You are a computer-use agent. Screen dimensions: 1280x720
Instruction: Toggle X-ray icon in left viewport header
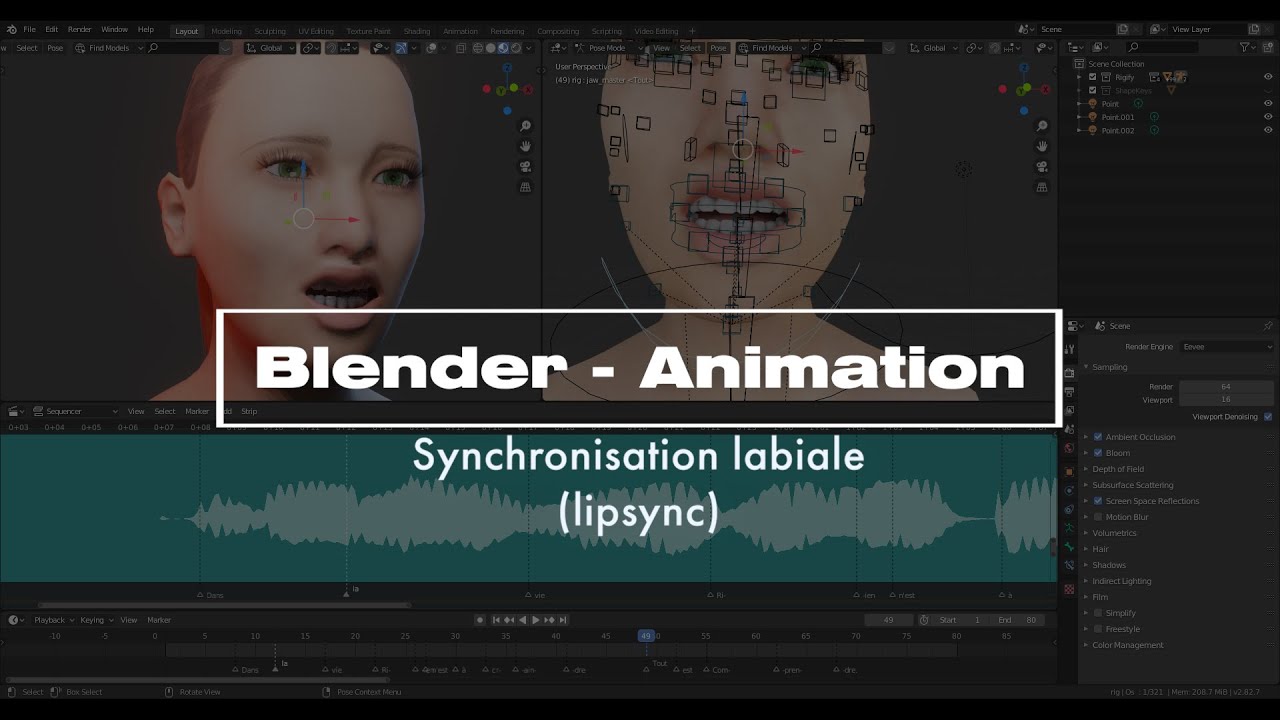[460, 48]
